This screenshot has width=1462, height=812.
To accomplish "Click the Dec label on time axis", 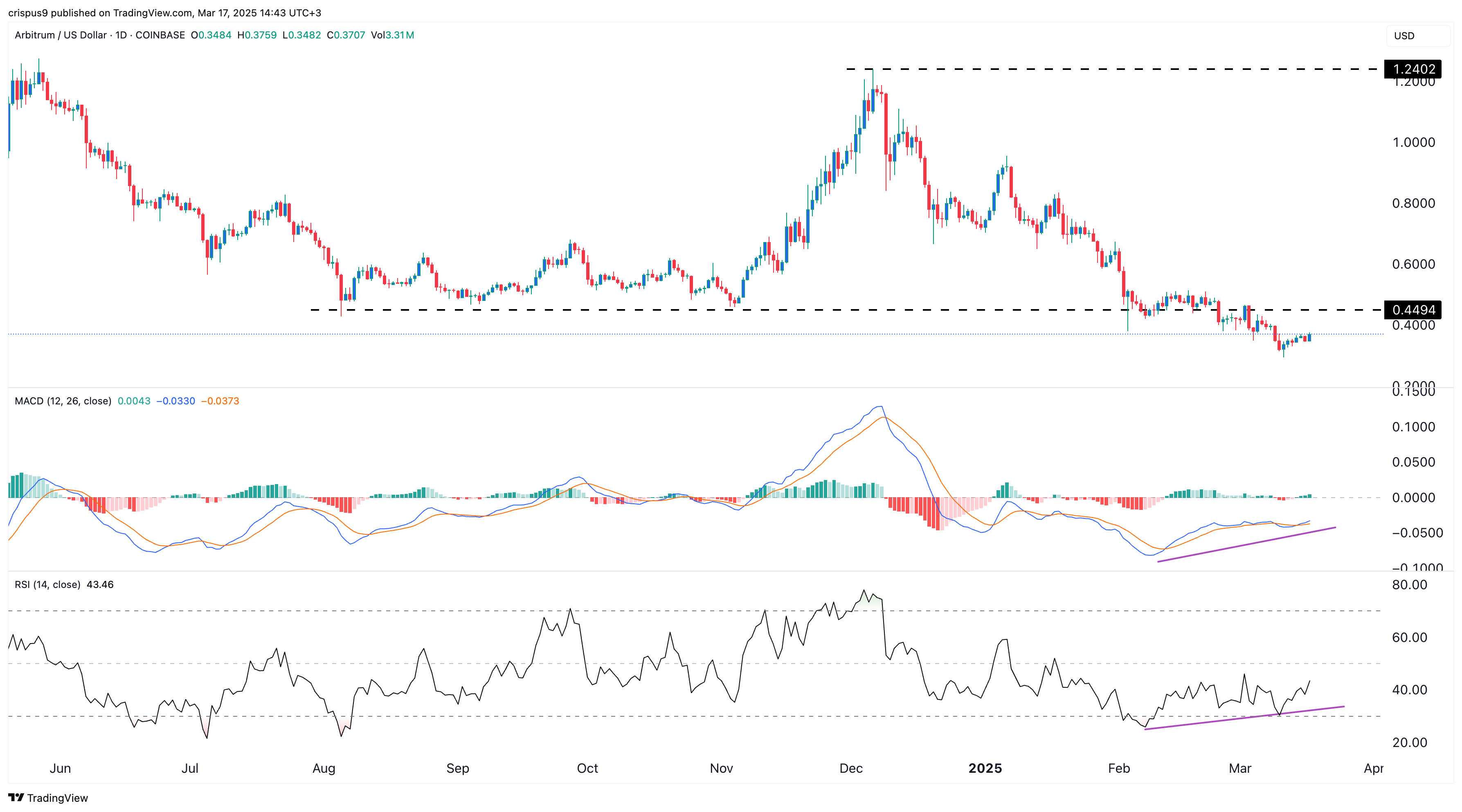I will pos(851,768).
